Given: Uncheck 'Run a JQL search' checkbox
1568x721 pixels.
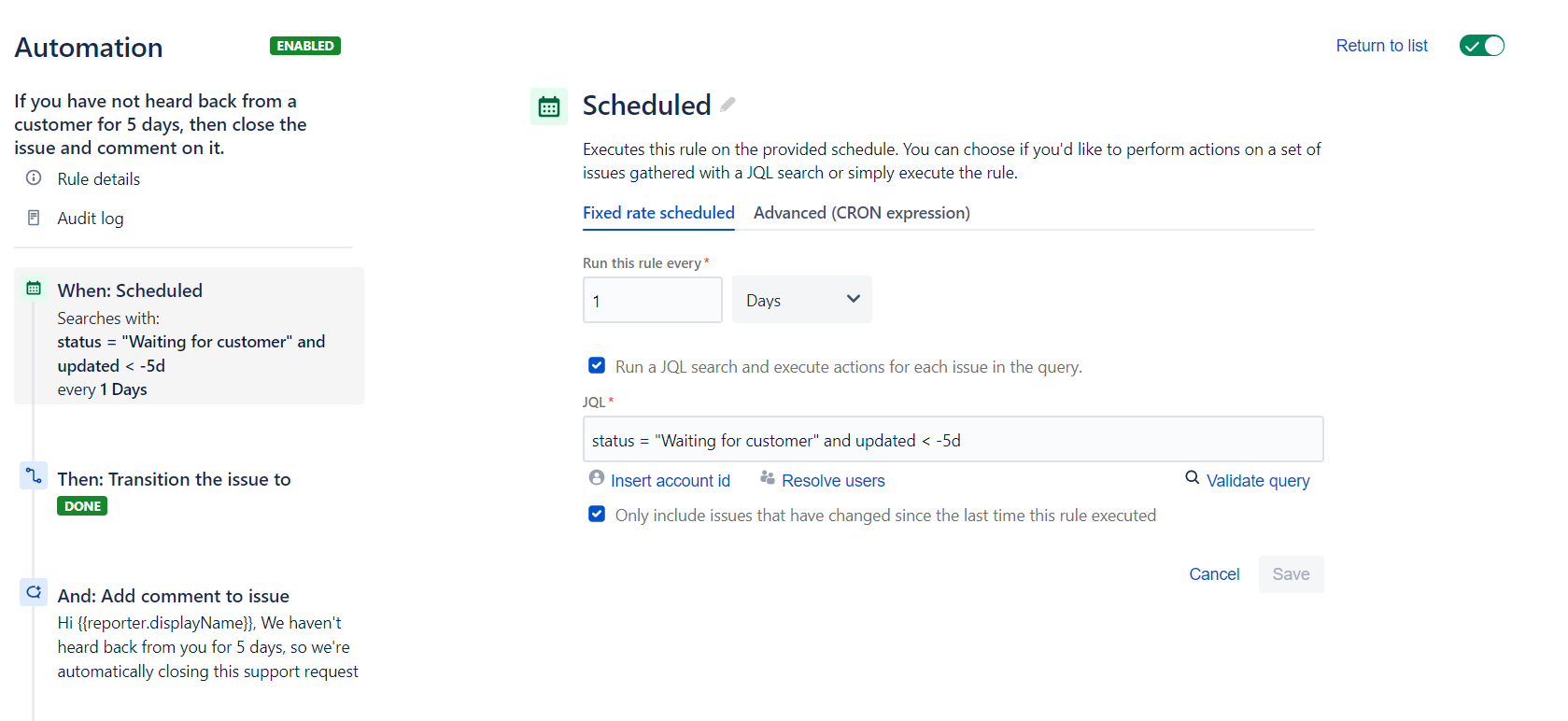Looking at the screenshot, I should point(597,365).
